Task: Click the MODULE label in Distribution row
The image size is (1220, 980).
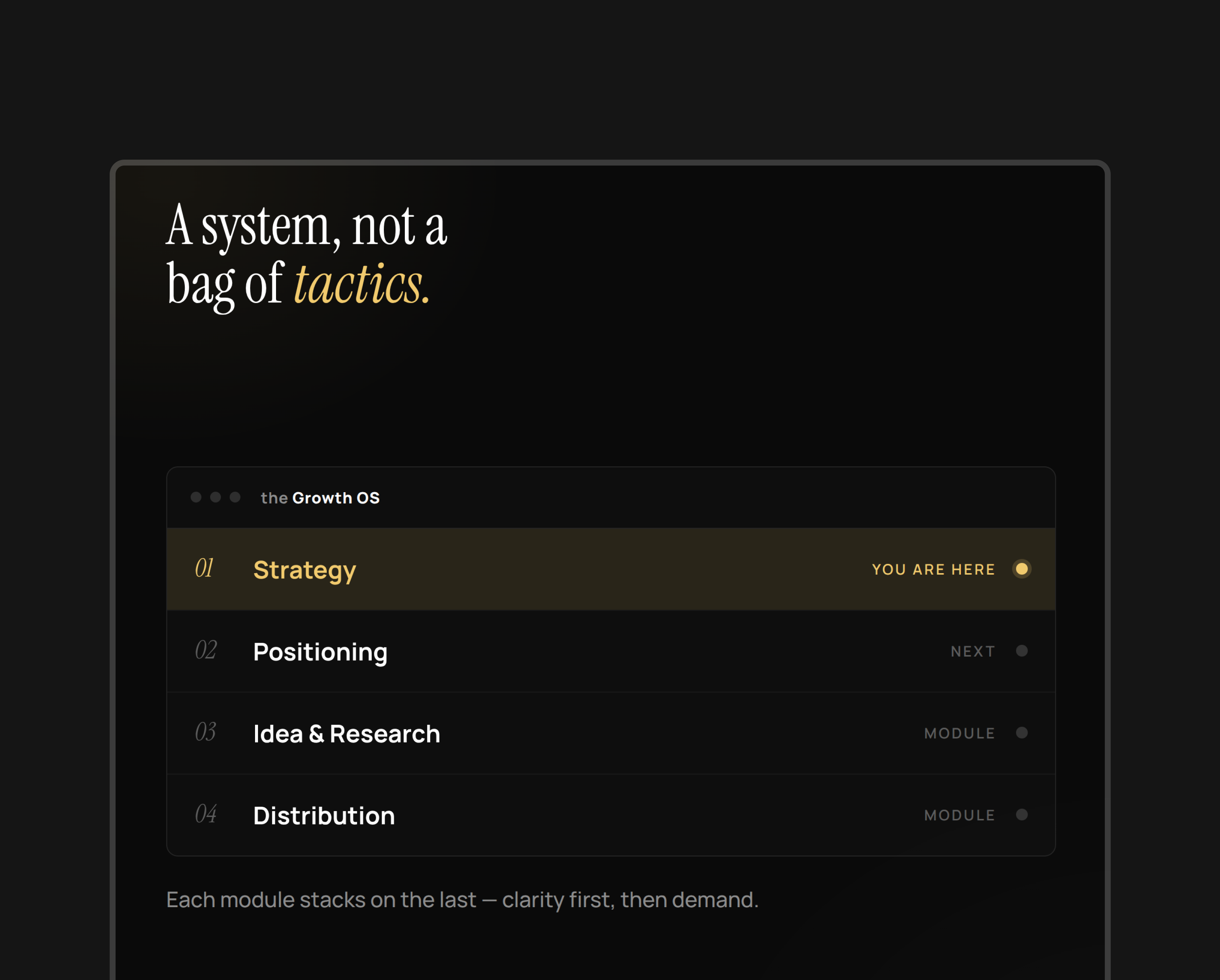Action: [x=959, y=816]
